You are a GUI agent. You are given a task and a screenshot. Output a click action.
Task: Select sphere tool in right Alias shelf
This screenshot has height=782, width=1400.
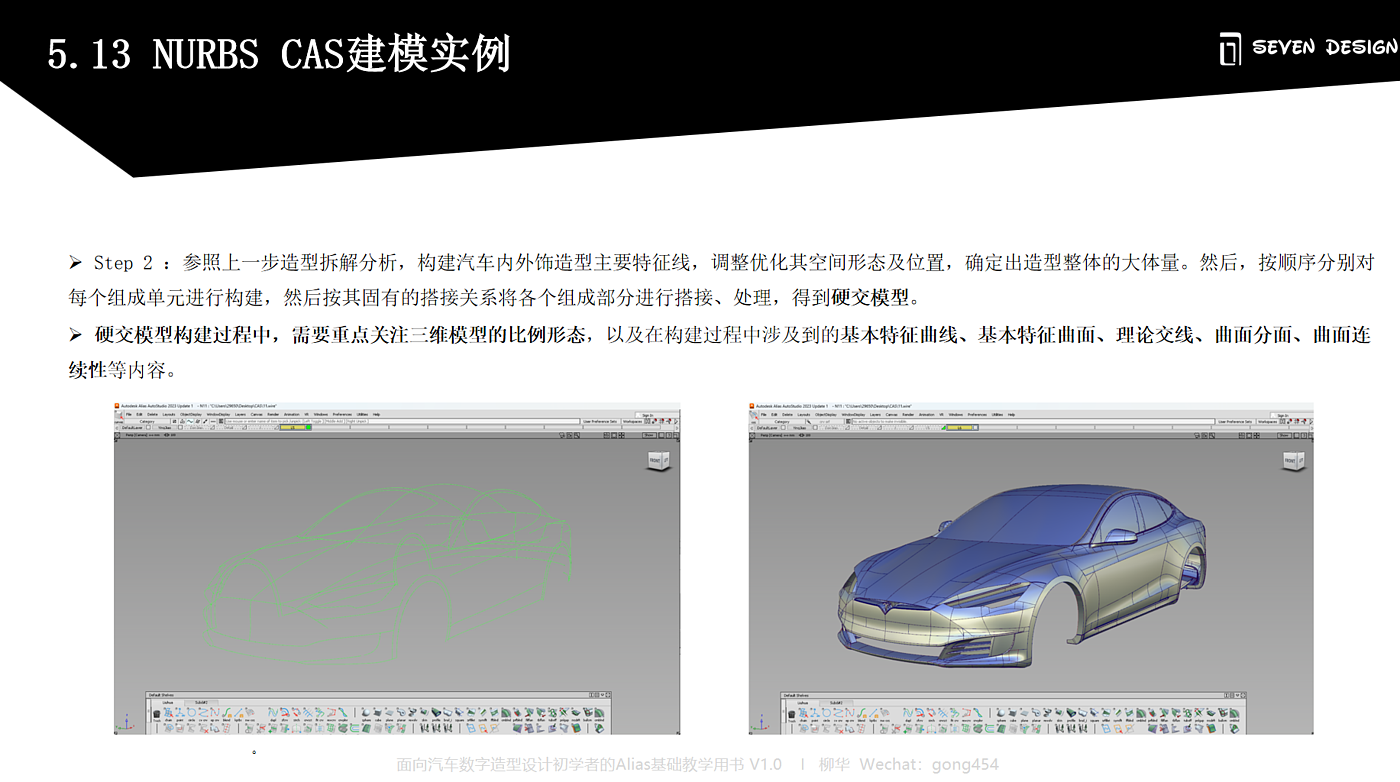point(1002,715)
